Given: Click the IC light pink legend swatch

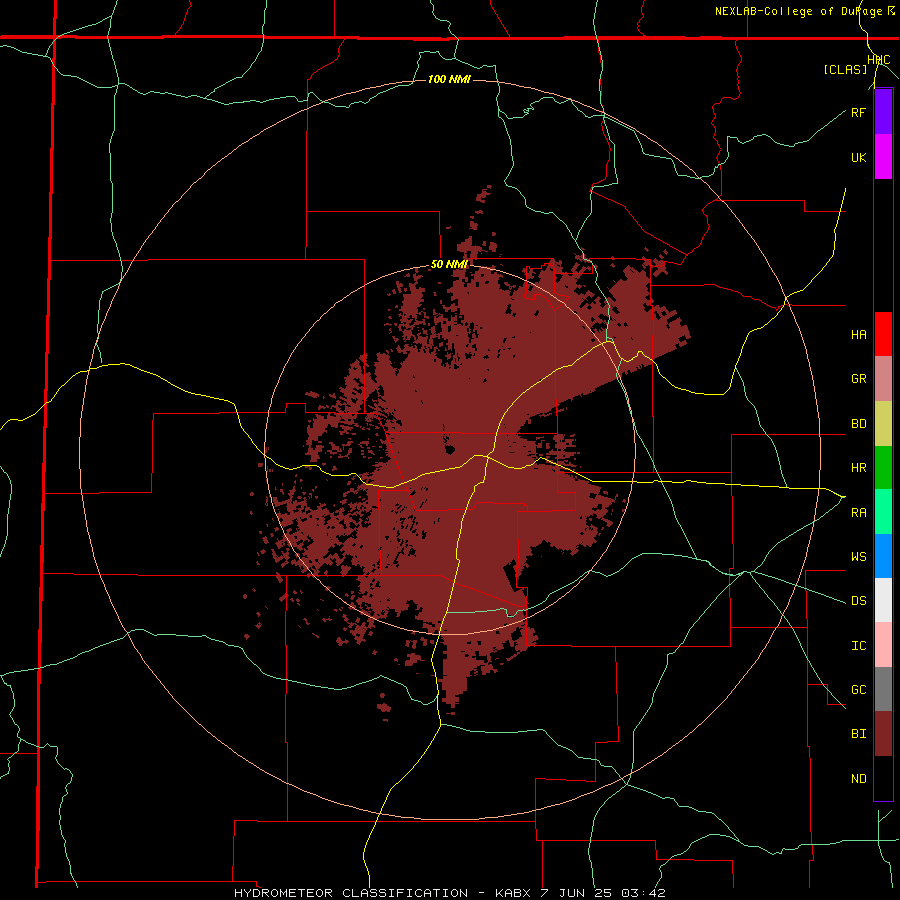Looking at the screenshot, I should [x=883, y=645].
